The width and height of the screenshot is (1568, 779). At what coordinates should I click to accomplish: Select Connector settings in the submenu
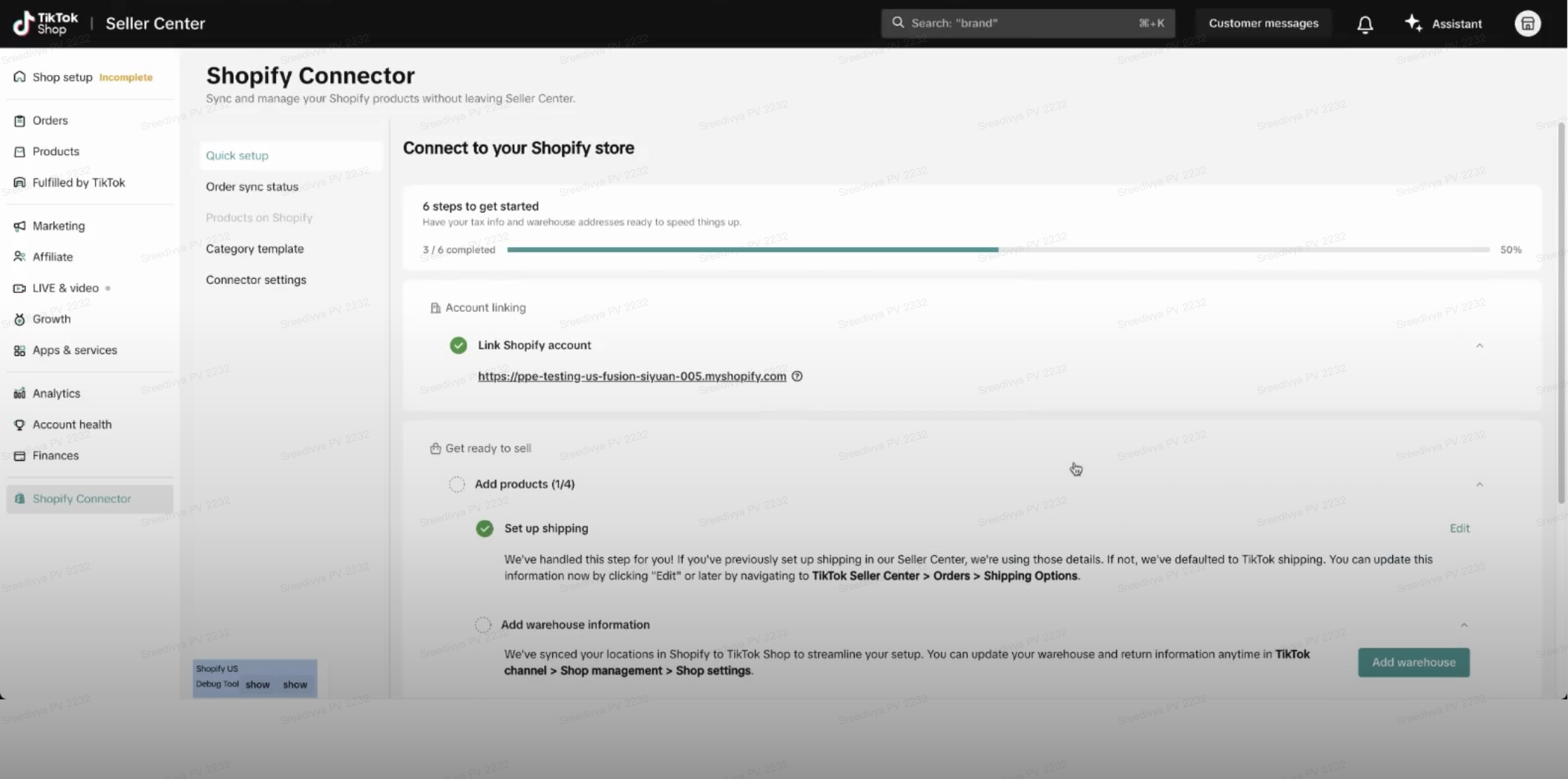coord(256,280)
